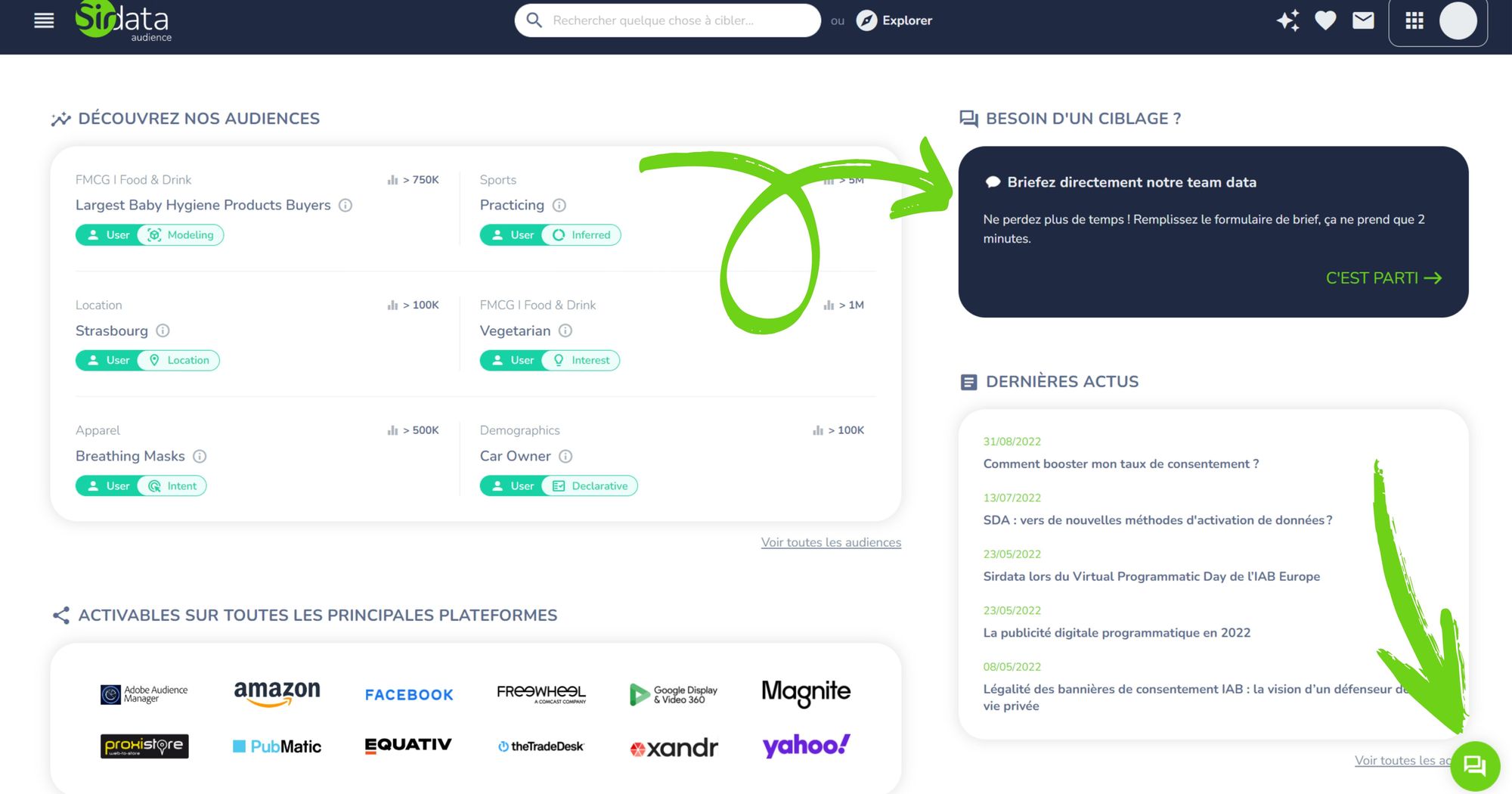Click the Interest tag under Vegetarian
Viewport: 1512px width, 794px height.
(x=581, y=361)
